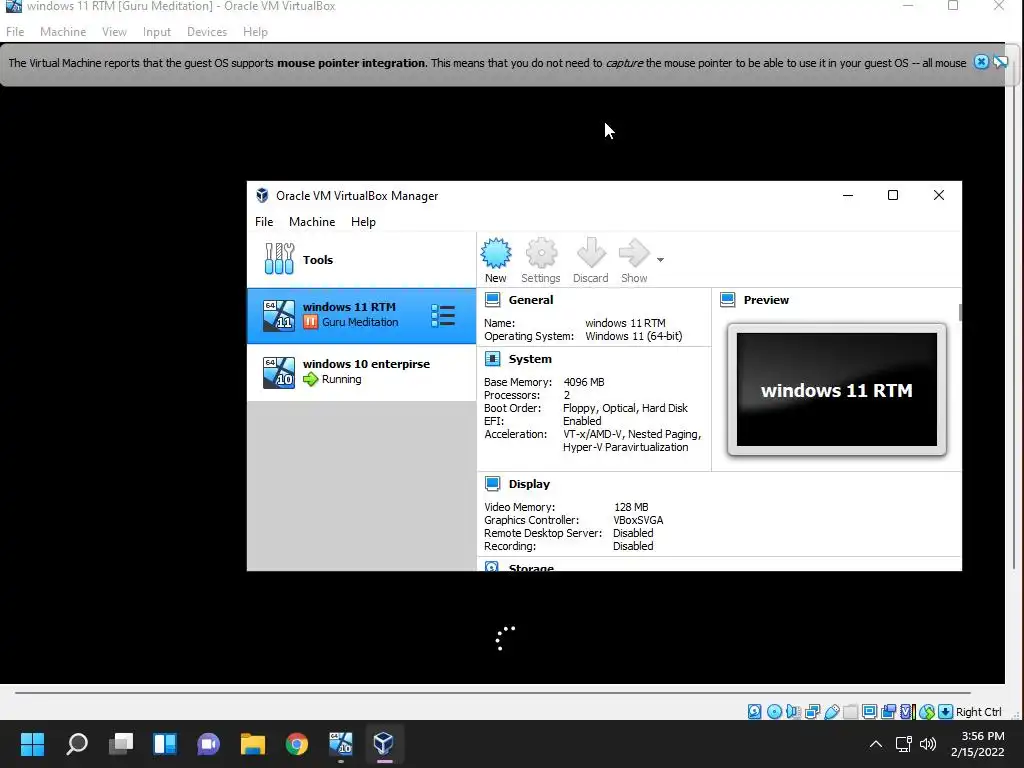Click the don't-show-again notification icon
This screenshot has height=768, width=1024.
1000,62
